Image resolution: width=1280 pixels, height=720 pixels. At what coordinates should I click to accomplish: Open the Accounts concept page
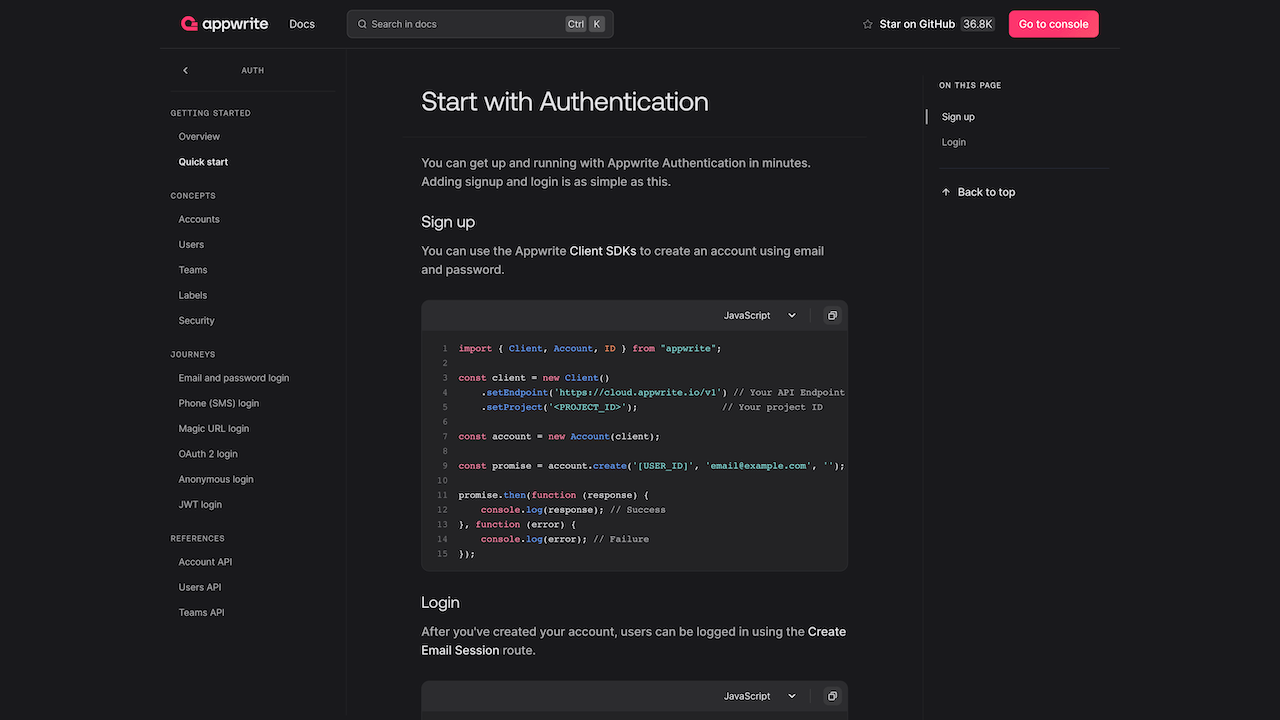tap(199, 220)
